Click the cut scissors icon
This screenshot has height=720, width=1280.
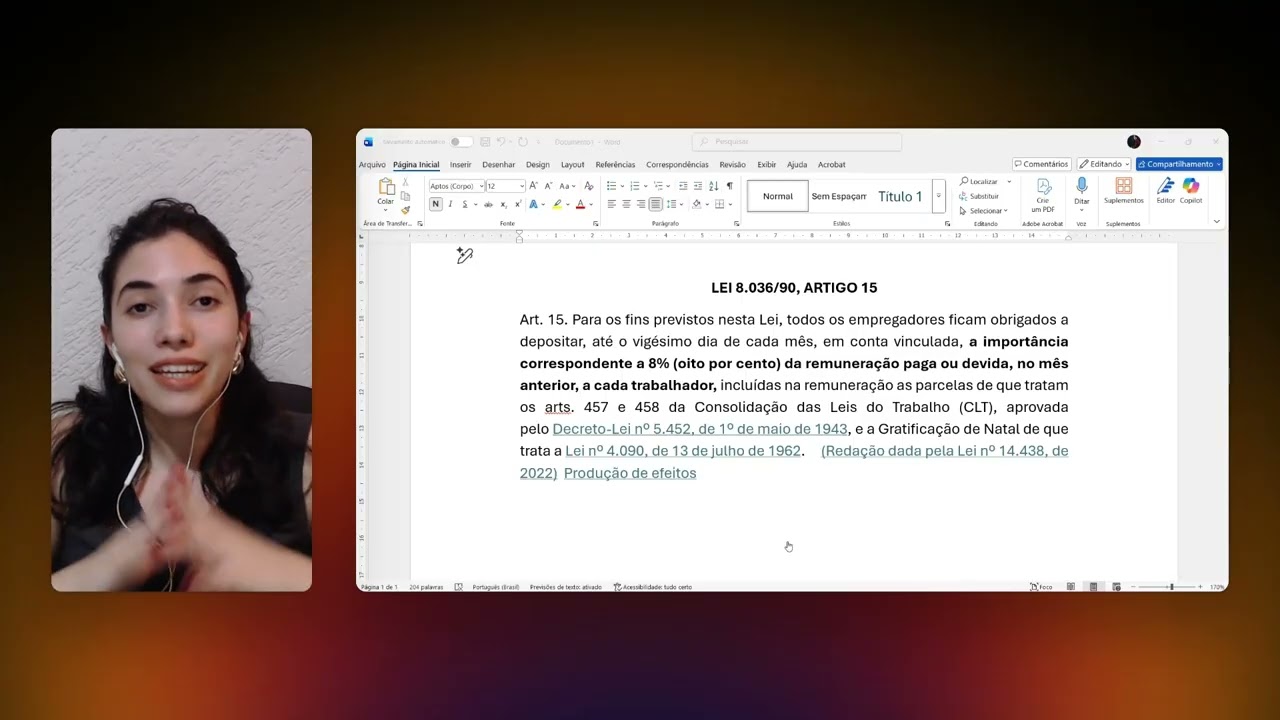tap(405, 182)
